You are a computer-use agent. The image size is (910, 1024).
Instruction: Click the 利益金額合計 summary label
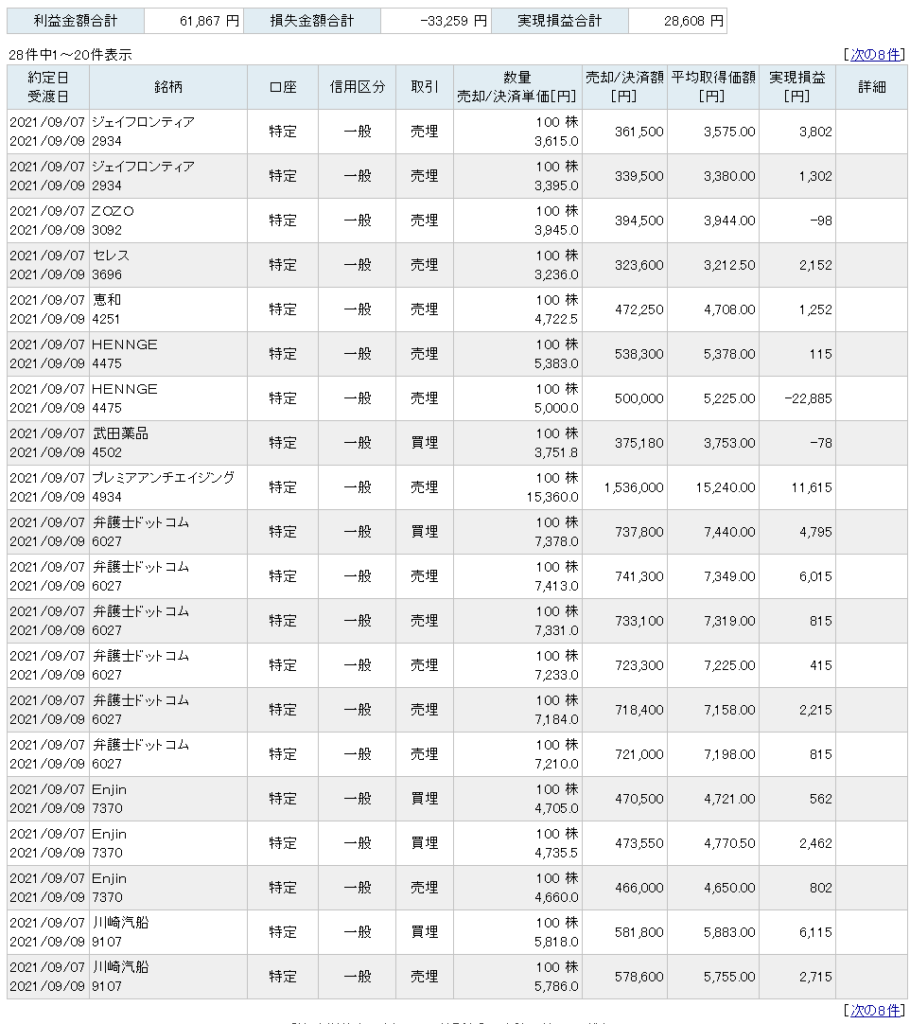[x=76, y=21]
